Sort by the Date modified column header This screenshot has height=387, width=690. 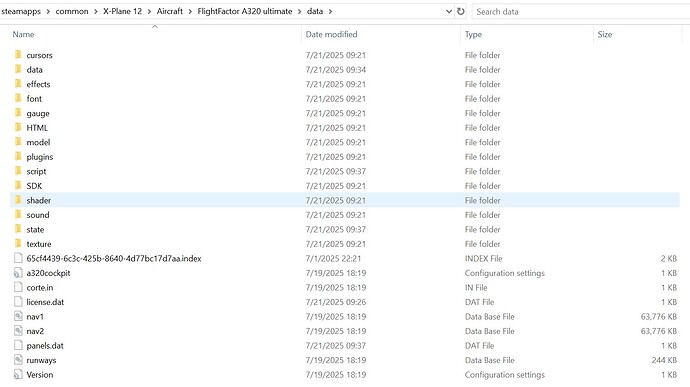click(331, 34)
